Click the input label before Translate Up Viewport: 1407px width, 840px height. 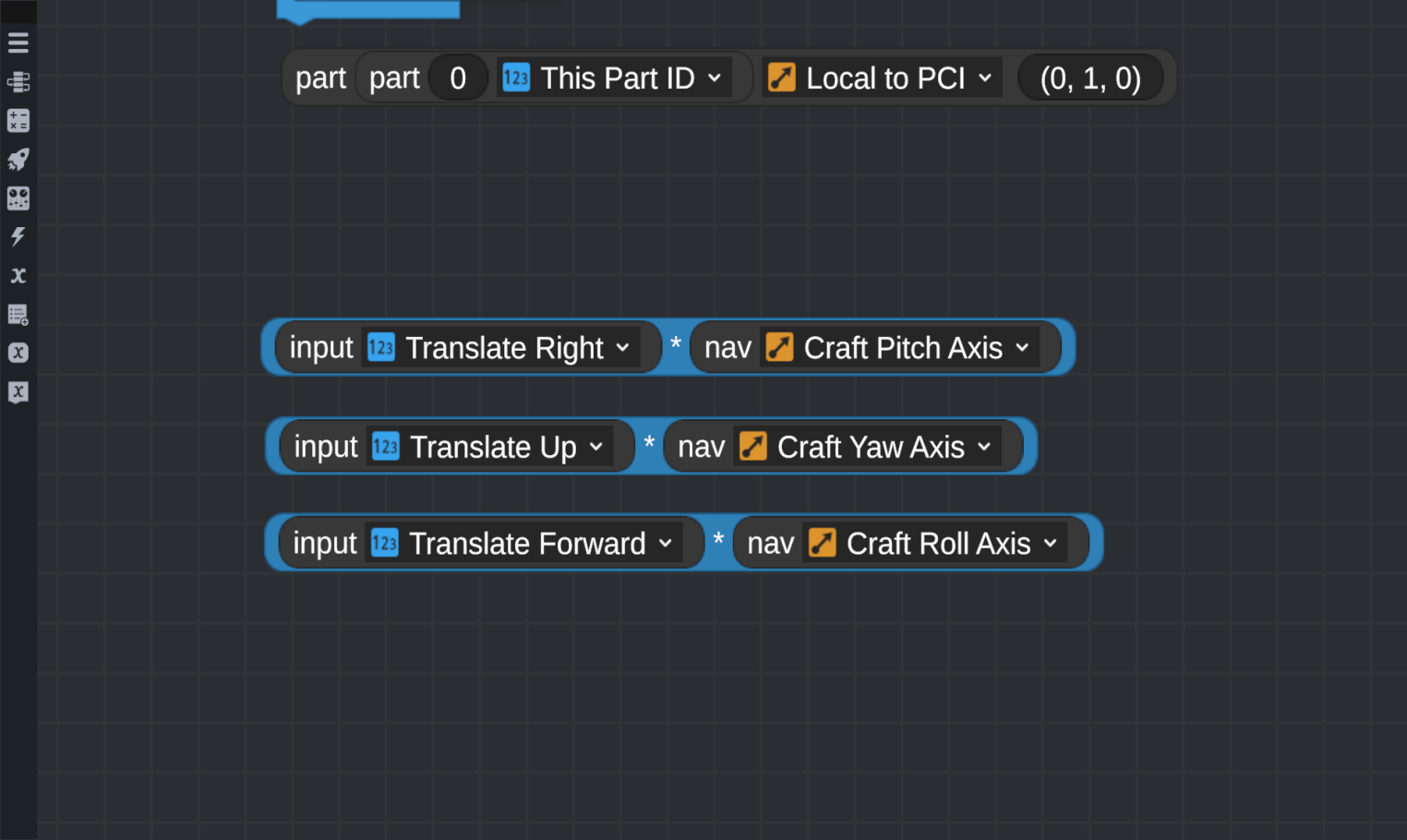point(326,448)
